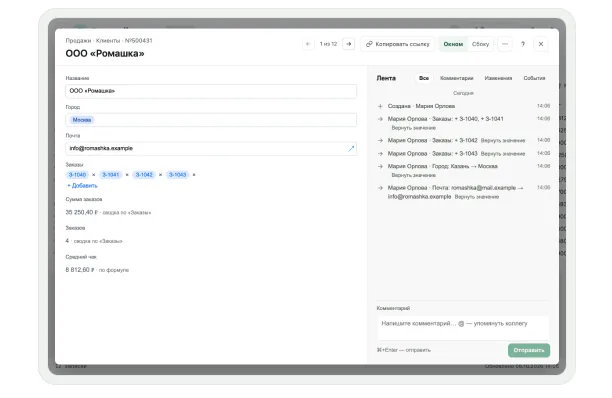Click arrow icon of З-1040, З-1041 entry
The image size is (612, 398).
(380, 119)
